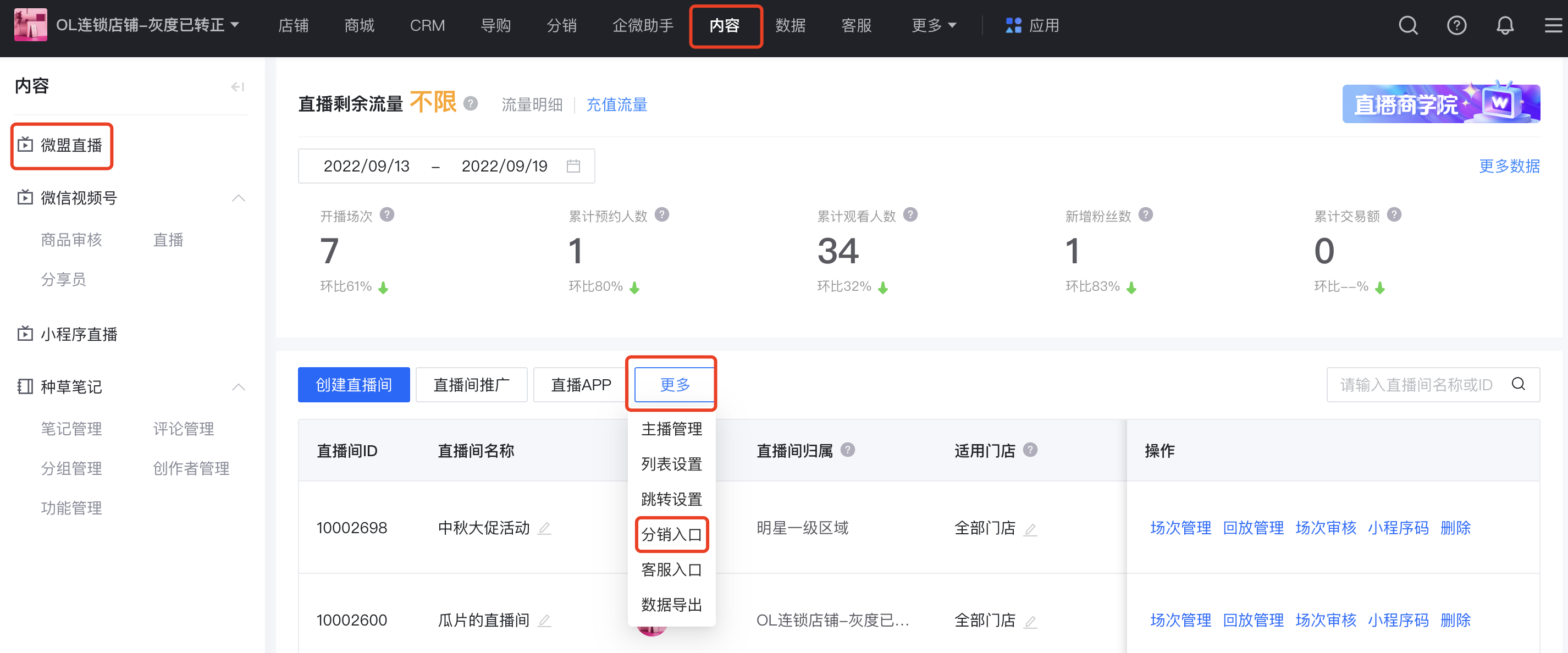Edit name of 瓜片的直播间
This screenshot has height=653, width=1568.
[544, 621]
